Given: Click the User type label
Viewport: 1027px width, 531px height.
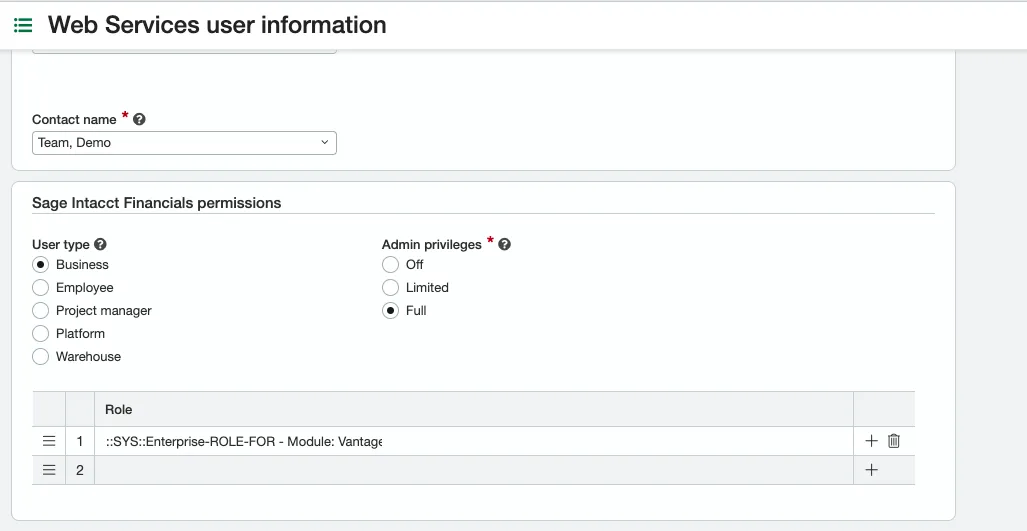Looking at the screenshot, I should [60, 245].
